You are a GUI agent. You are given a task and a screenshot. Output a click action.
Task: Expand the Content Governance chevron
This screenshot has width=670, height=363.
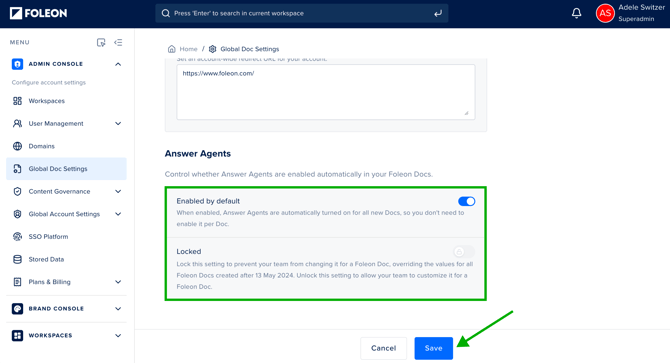click(x=118, y=191)
